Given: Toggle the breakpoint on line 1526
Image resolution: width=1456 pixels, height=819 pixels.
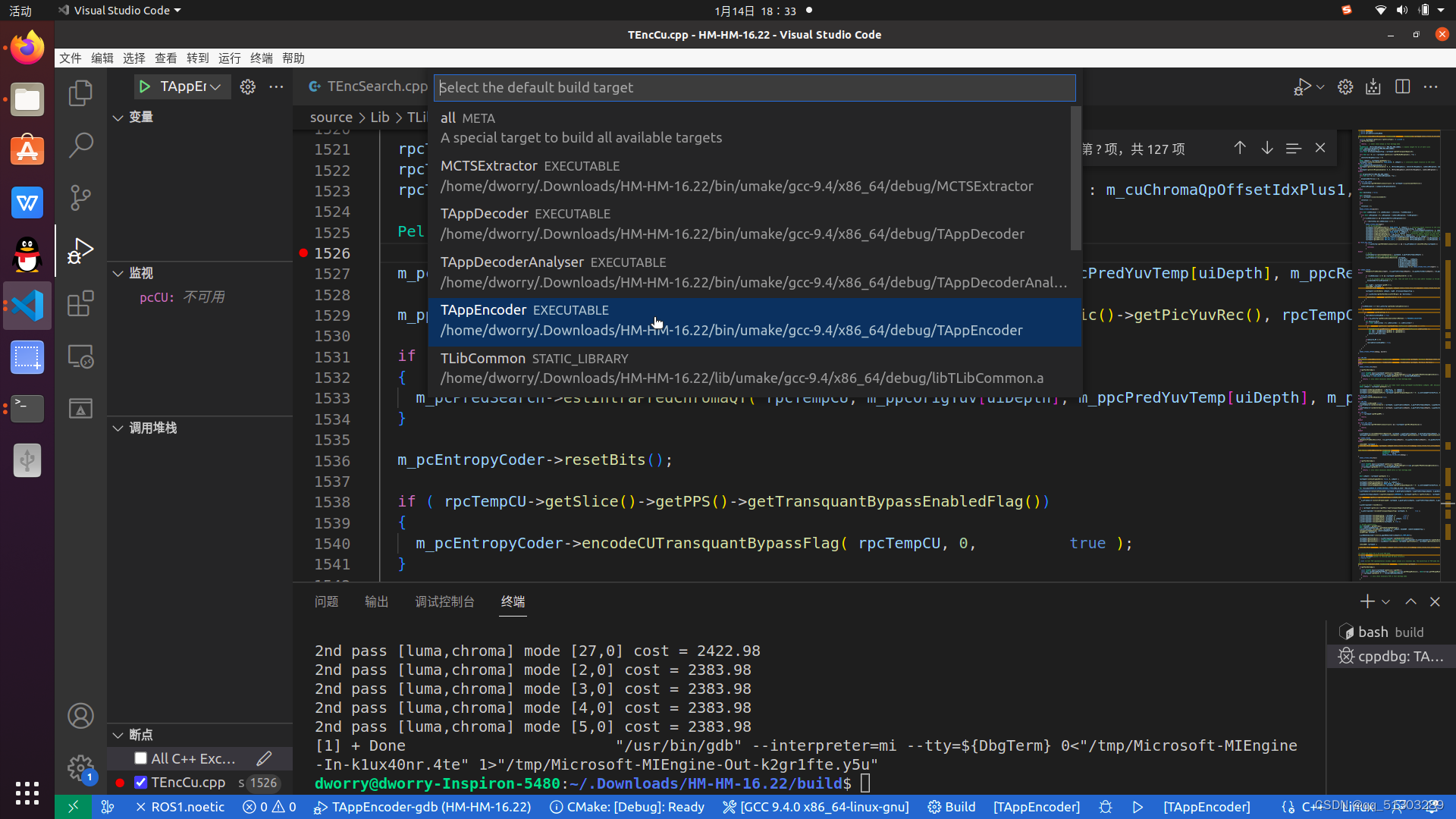Looking at the screenshot, I should point(303,253).
